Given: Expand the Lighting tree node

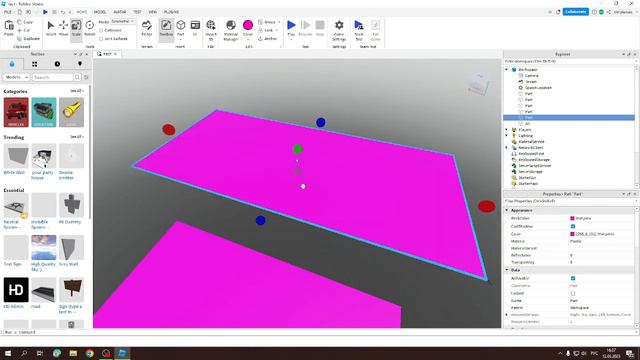Looking at the screenshot, I should (507, 136).
